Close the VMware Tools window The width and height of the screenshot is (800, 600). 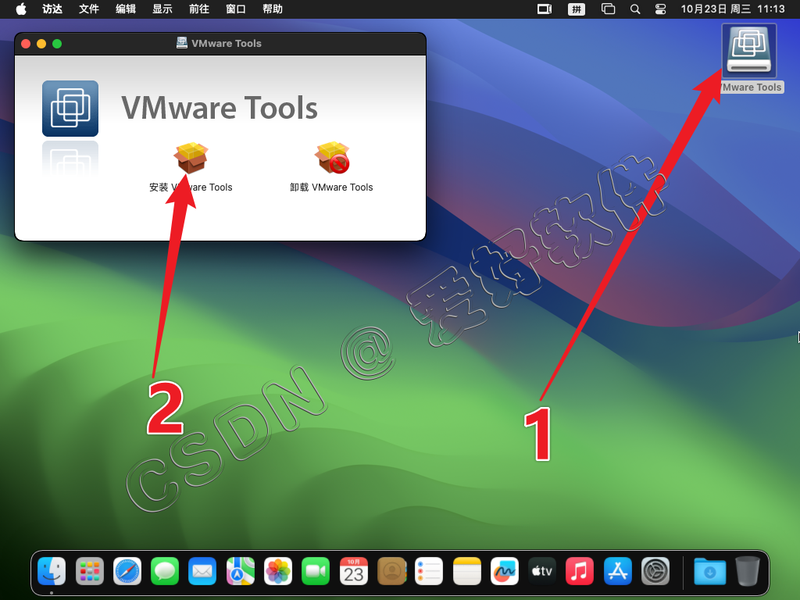[x=26, y=44]
